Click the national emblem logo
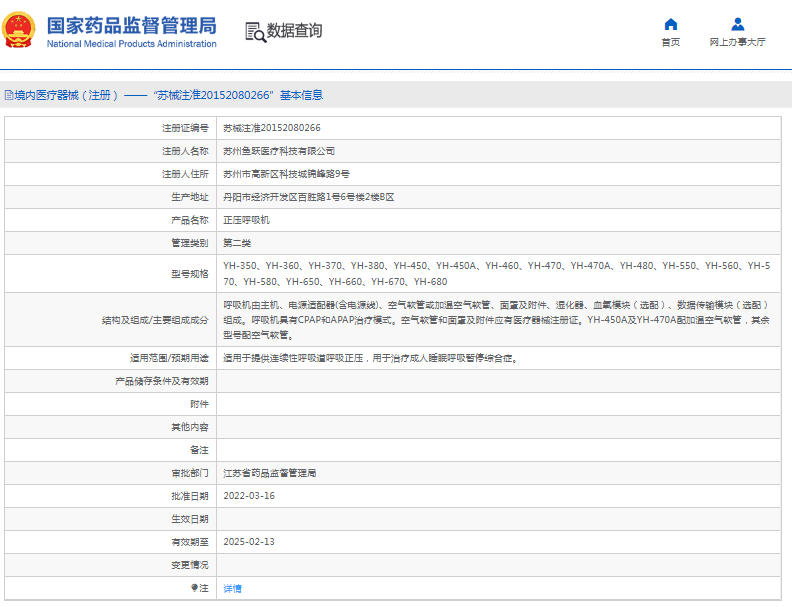 [x=19, y=30]
